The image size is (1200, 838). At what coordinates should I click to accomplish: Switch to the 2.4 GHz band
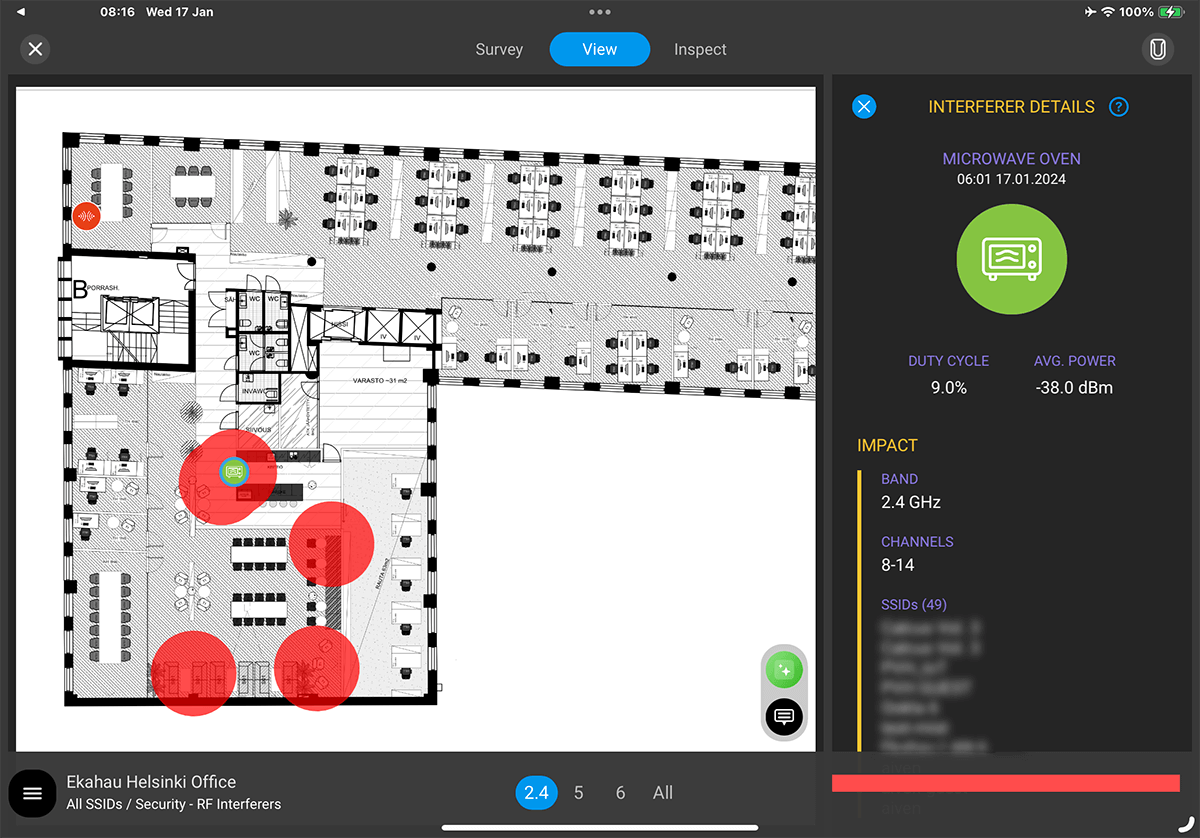pyautogui.click(x=537, y=793)
